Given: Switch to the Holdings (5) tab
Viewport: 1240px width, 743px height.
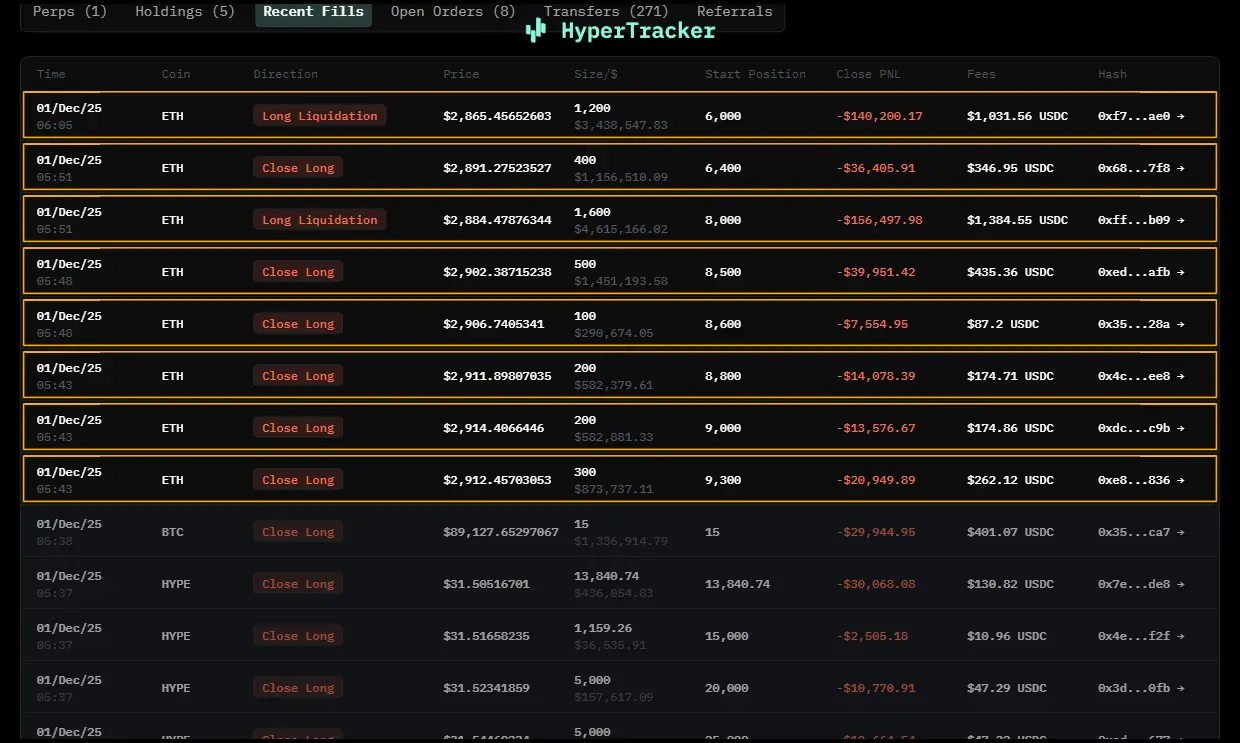Looking at the screenshot, I should point(185,12).
